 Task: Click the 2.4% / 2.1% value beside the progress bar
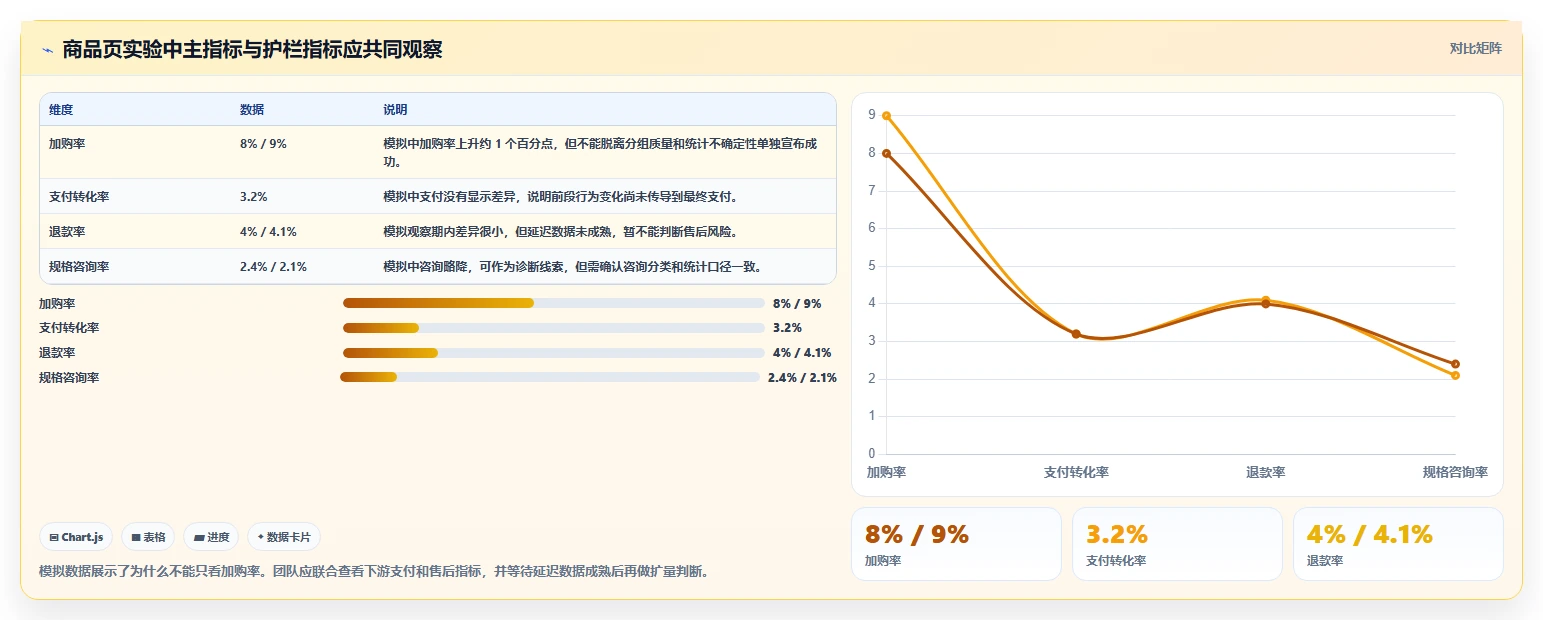click(x=802, y=378)
